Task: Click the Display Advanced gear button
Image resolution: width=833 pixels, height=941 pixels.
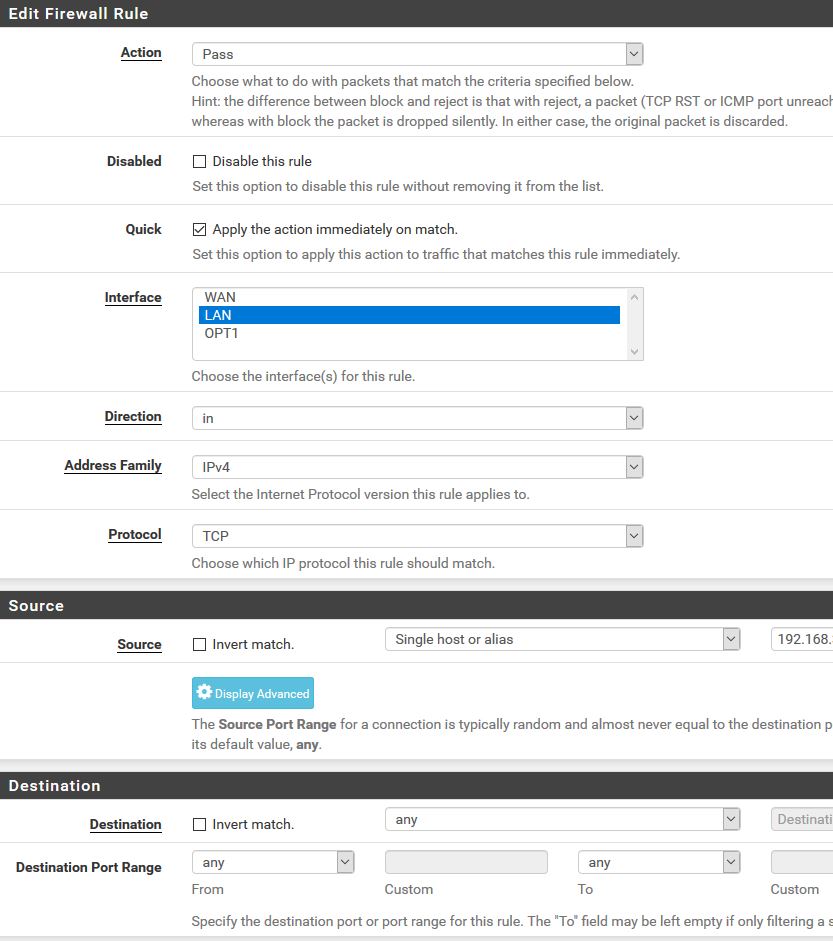Action: (x=253, y=693)
